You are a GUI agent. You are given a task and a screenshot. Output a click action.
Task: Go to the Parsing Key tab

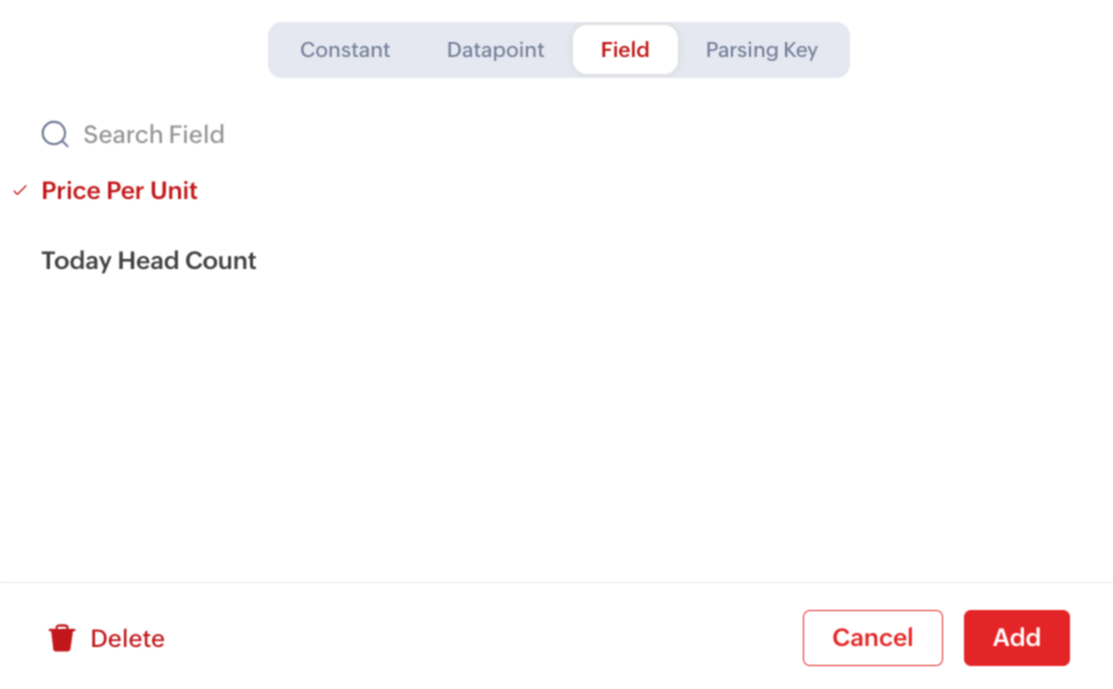click(x=761, y=50)
